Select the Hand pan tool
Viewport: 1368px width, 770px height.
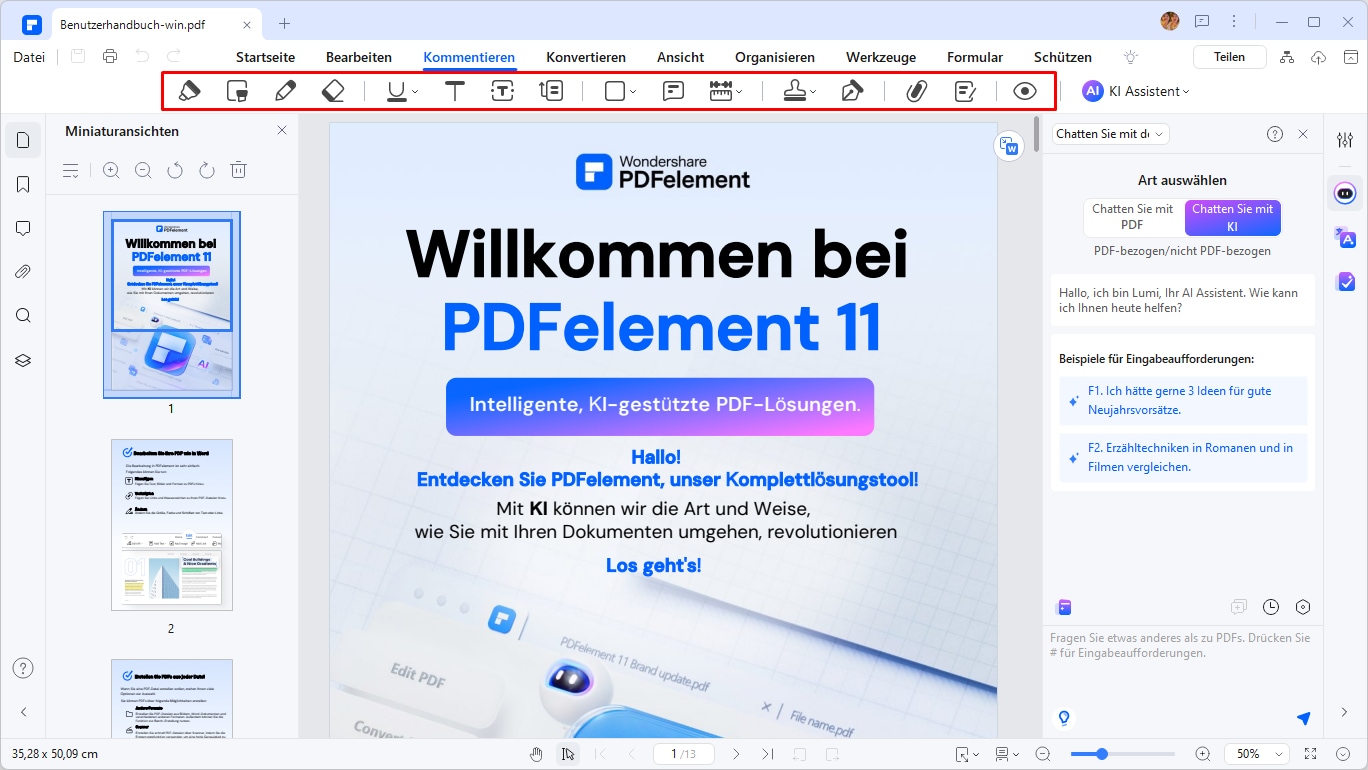pos(536,753)
